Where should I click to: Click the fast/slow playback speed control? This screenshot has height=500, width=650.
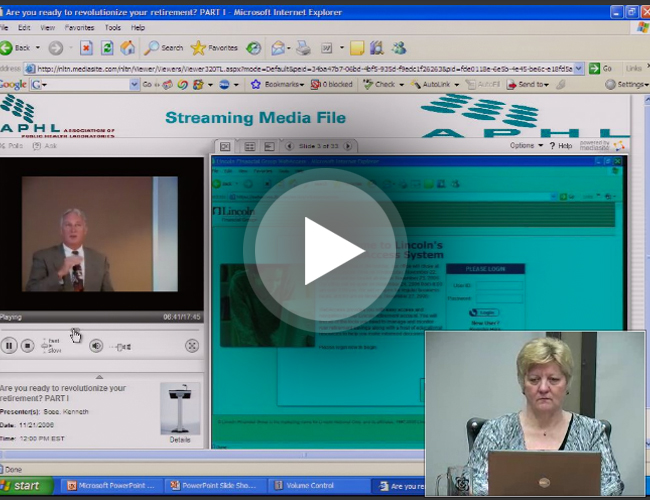pos(51,346)
